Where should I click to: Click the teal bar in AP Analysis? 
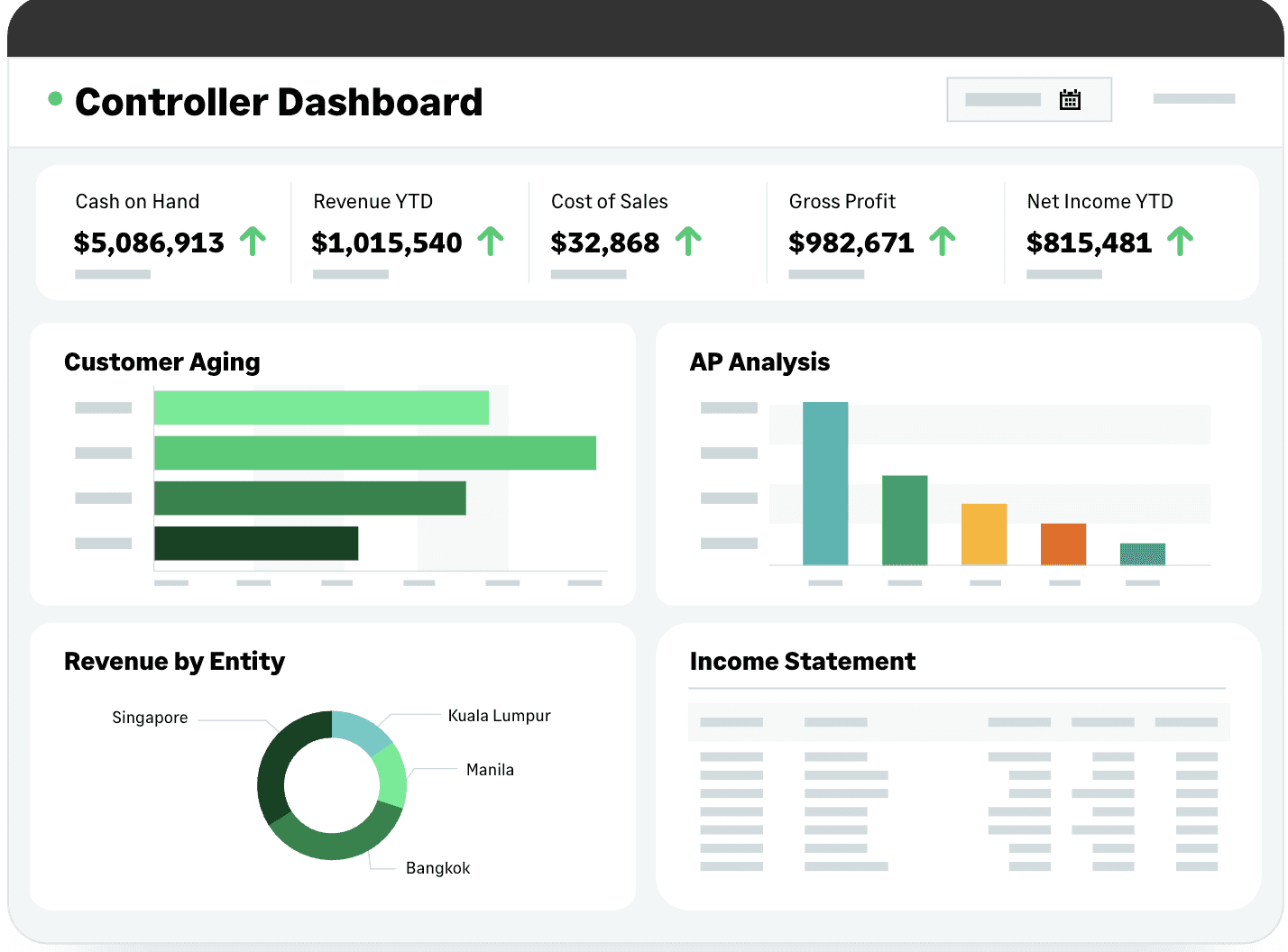[825, 482]
